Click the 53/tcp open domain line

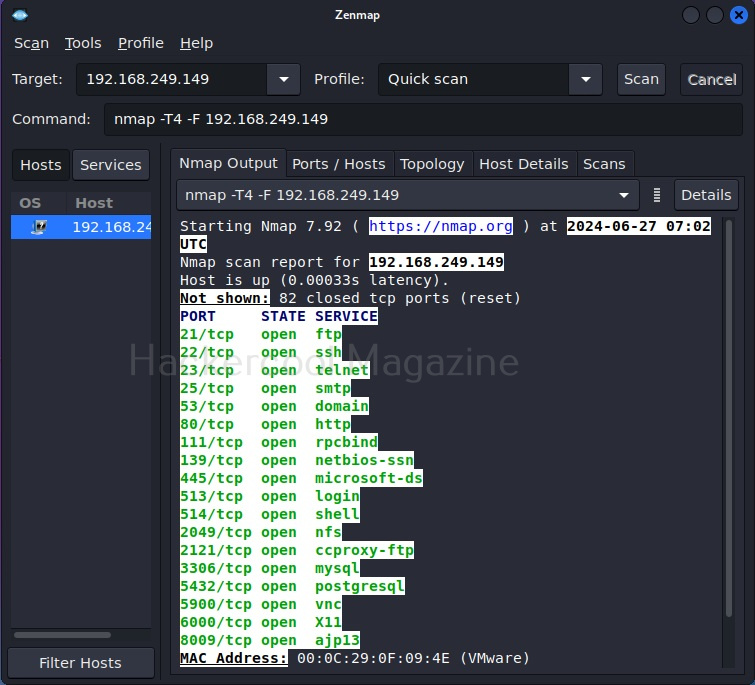click(x=274, y=406)
